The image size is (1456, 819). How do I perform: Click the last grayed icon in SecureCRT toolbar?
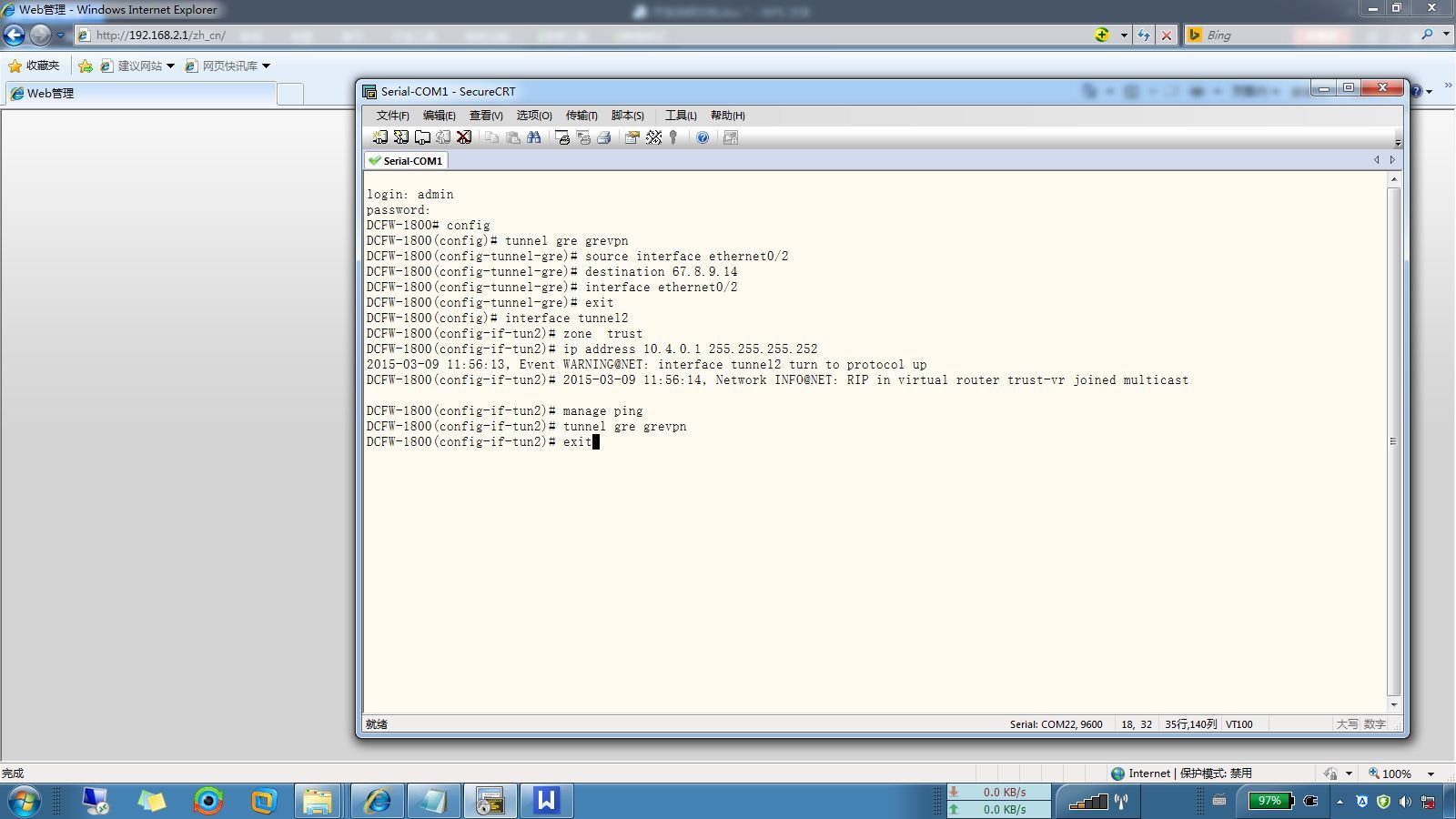(x=730, y=137)
